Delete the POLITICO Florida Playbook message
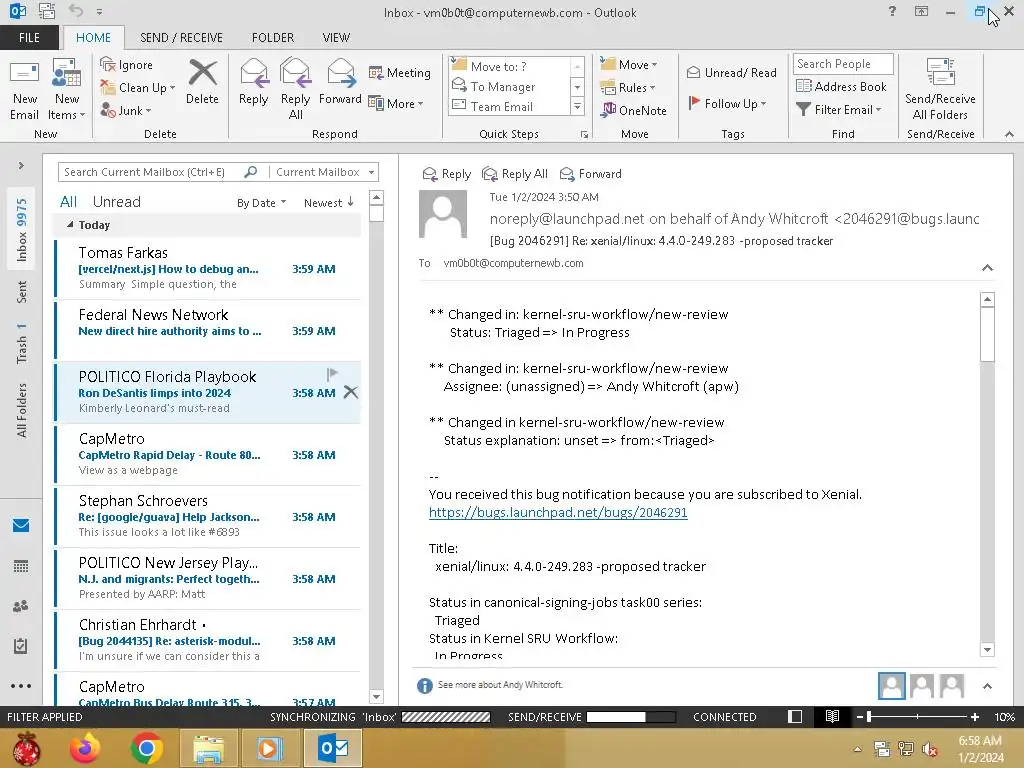The image size is (1024, 768). (351, 392)
